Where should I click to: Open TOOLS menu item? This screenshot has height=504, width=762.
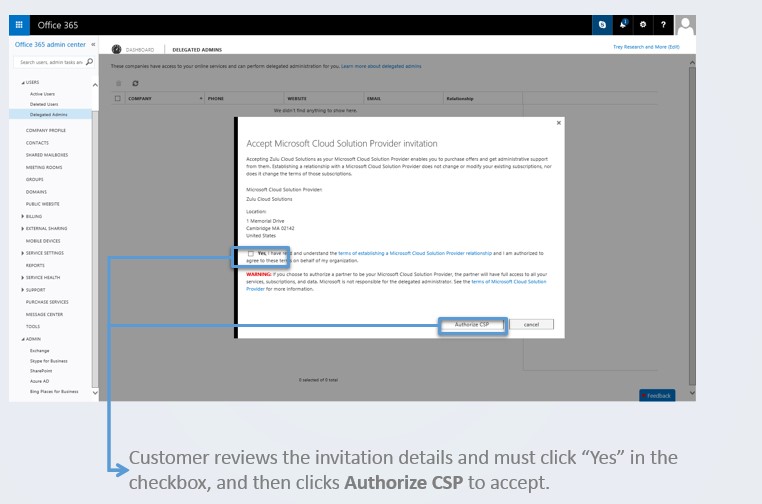coord(33,327)
